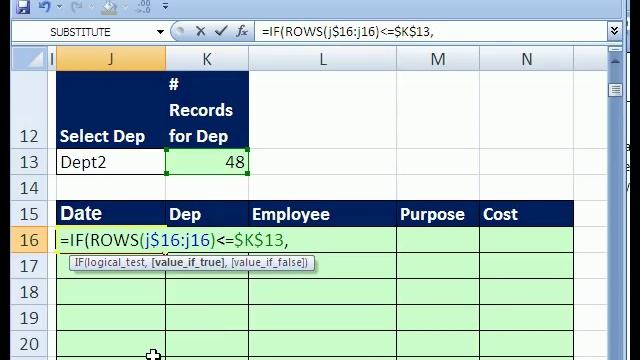Click the Save icon in quick access toolbar
The height and width of the screenshot is (360, 640).
[x=23, y=7]
